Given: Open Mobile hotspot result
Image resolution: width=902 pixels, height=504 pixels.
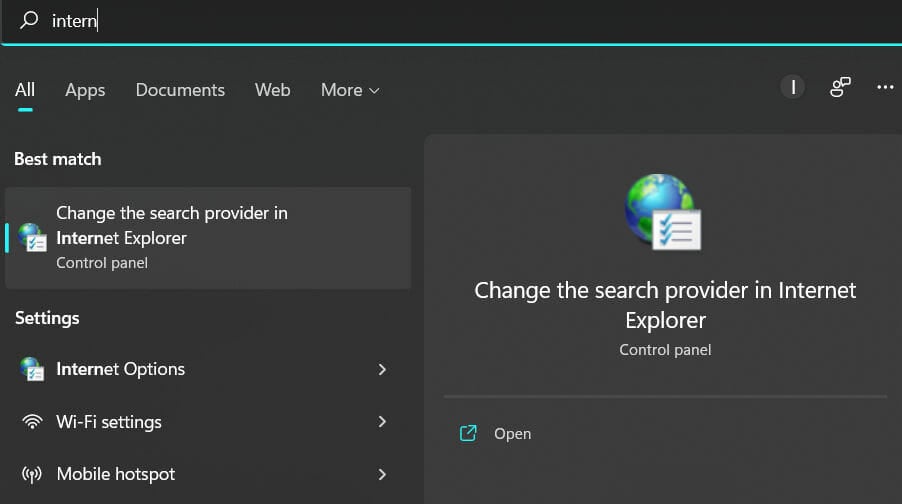Looking at the screenshot, I should click(208, 474).
